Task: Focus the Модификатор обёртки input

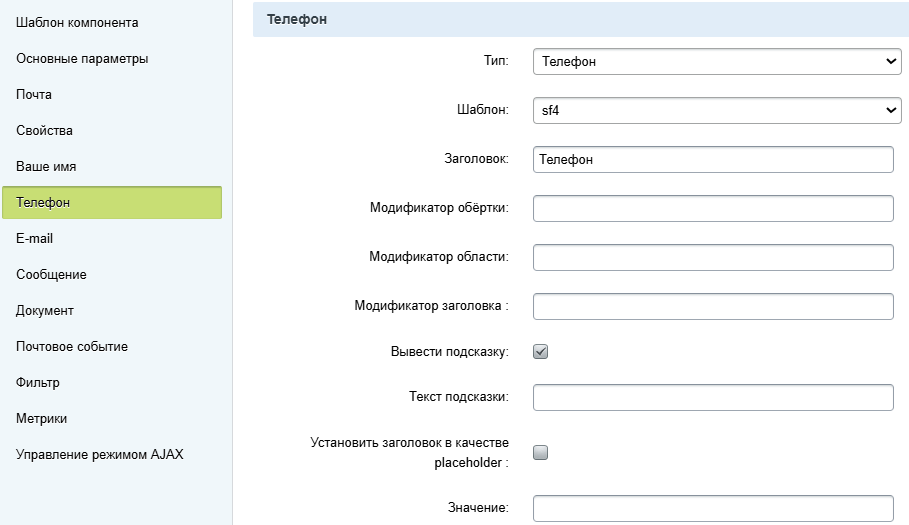Action: tap(712, 208)
